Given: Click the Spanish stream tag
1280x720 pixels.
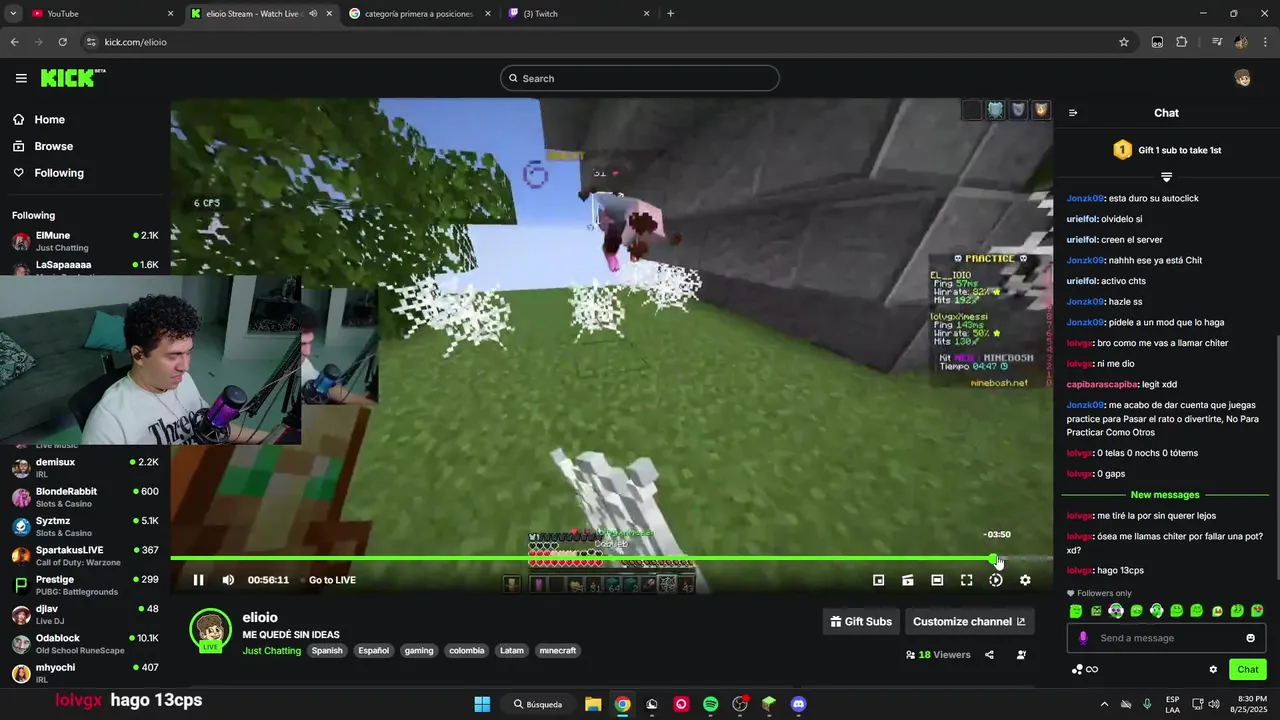Looking at the screenshot, I should [327, 650].
